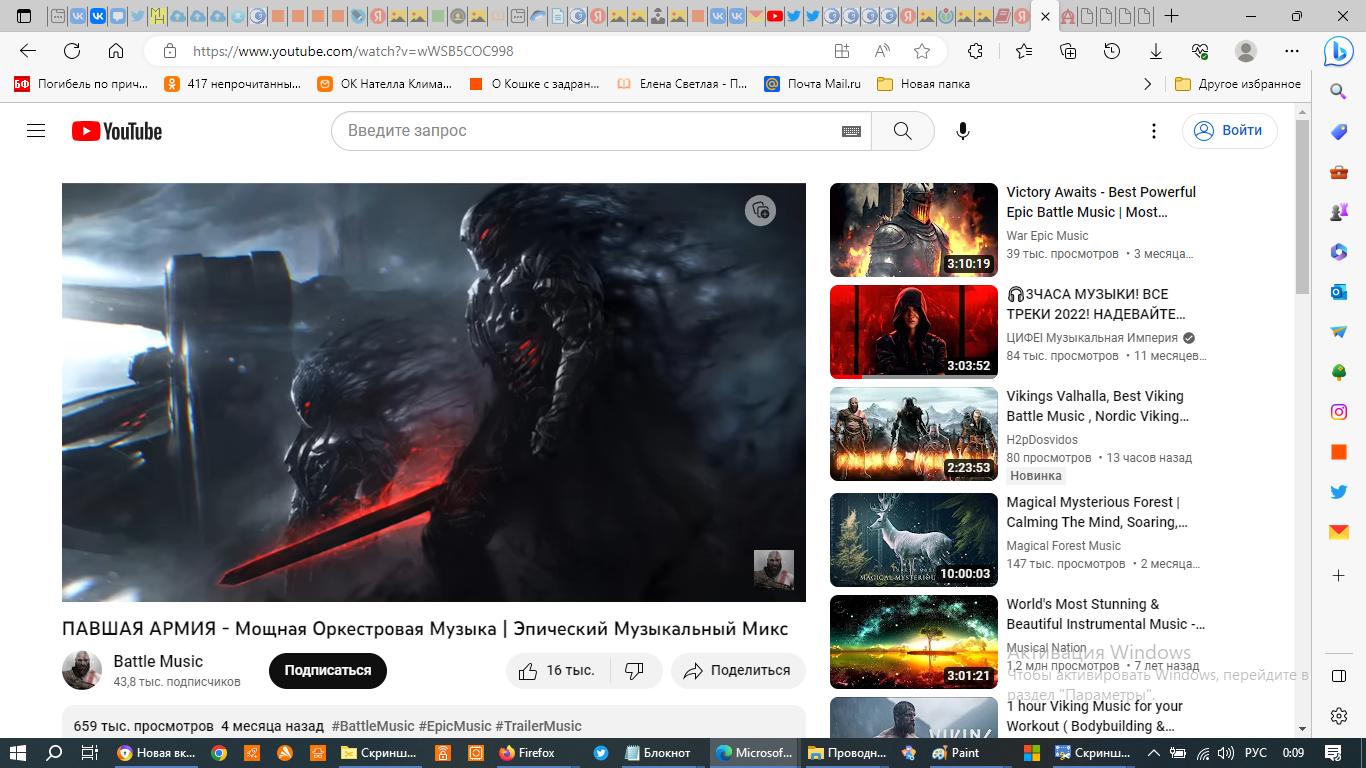Open 417 непрочитанны... bookmark
Screen dimensions: 1366x768
[x=232, y=84]
